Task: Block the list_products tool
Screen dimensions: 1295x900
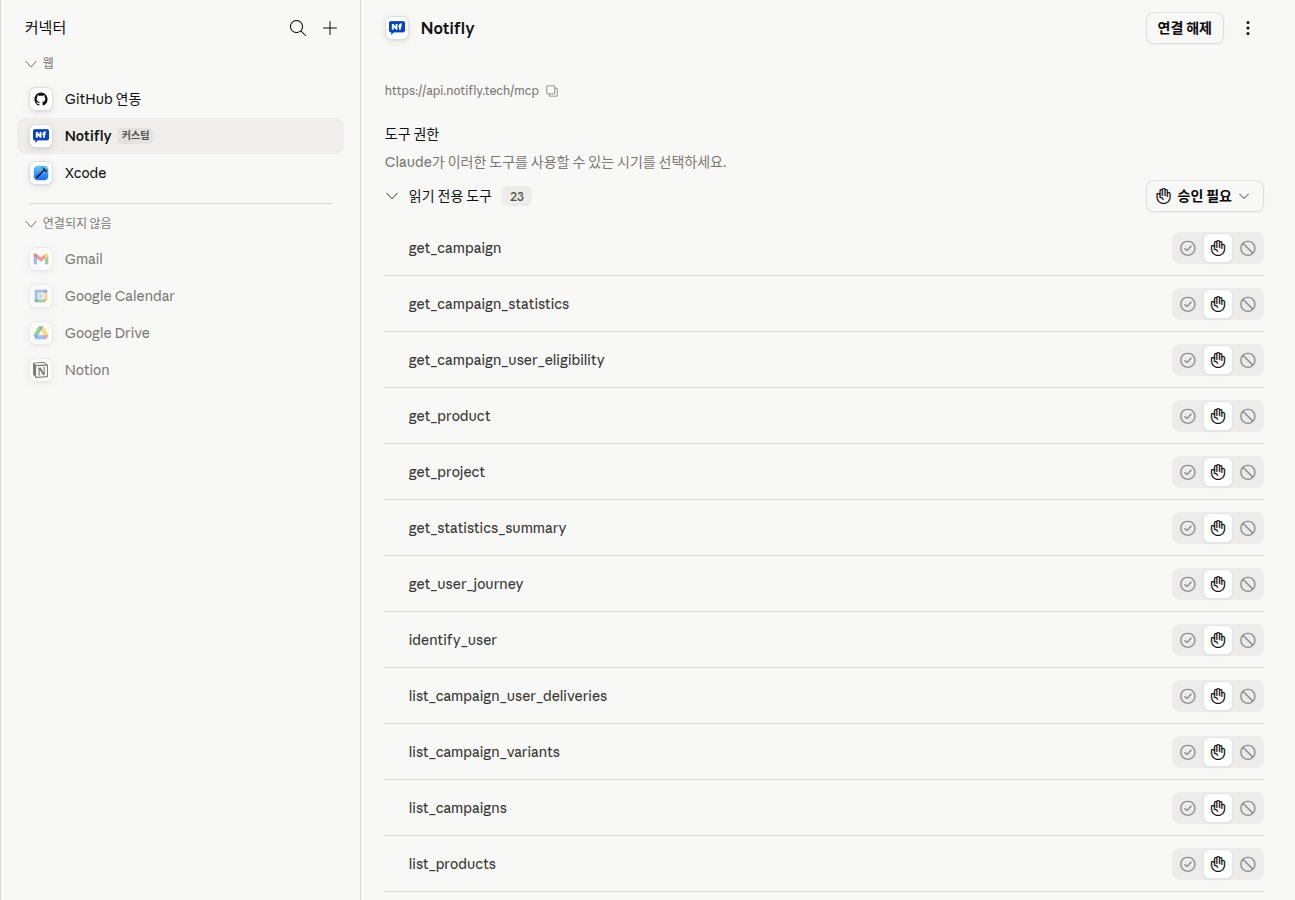Action: tap(1248, 864)
